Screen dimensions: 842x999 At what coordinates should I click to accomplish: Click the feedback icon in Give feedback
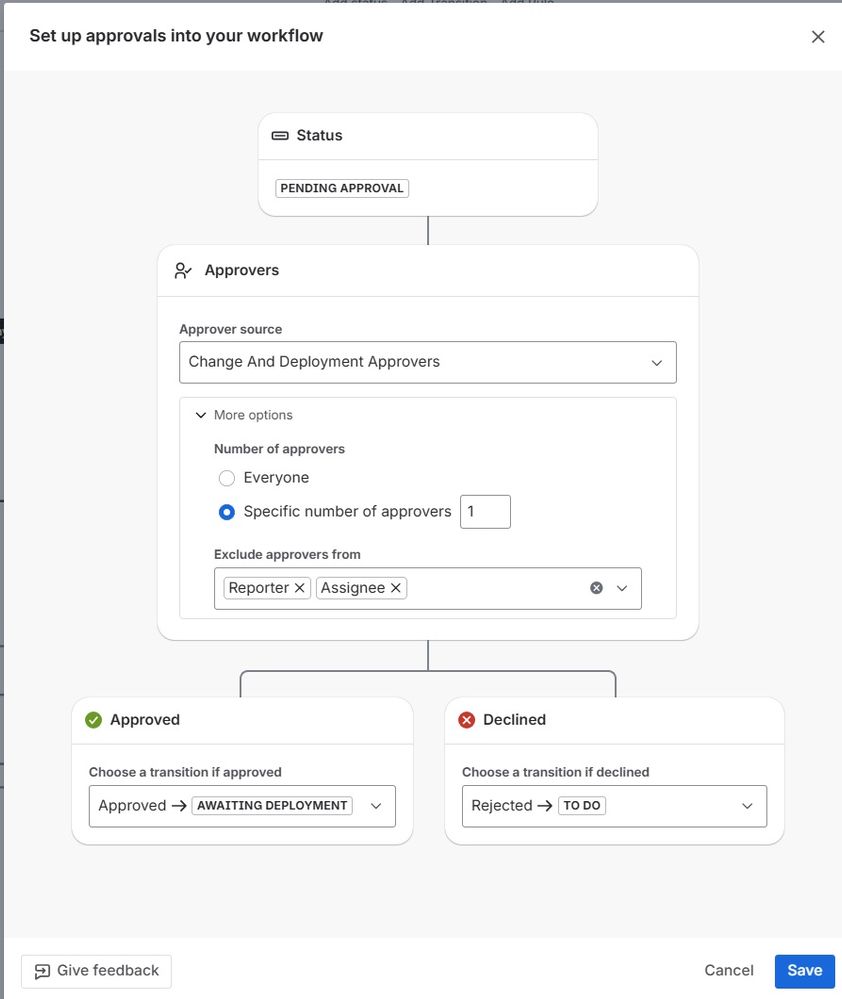pyautogui.click(x=42, y=971)
